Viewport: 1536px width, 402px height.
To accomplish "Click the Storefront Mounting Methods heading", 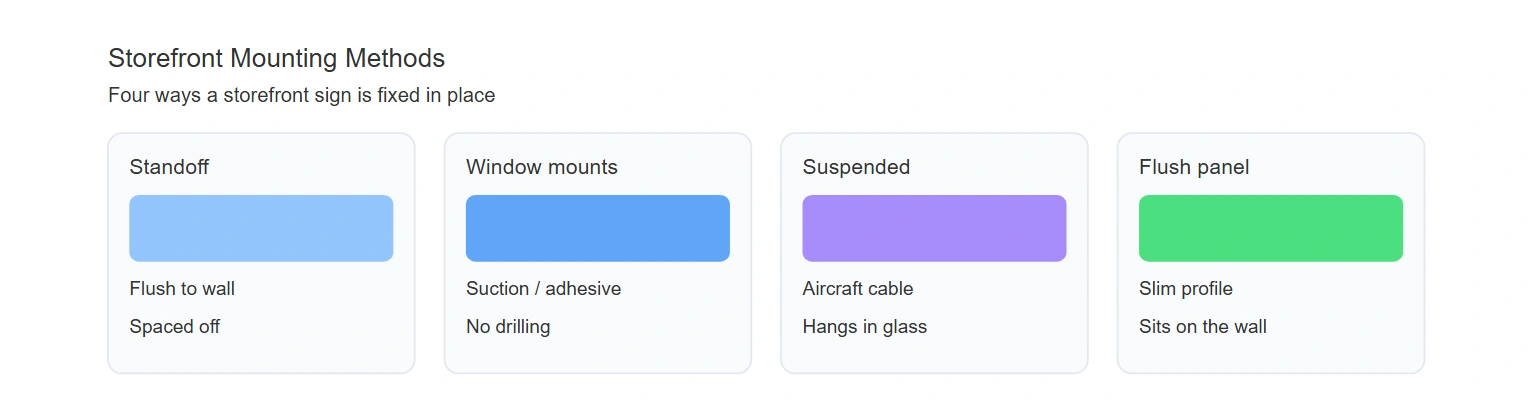I will pos(277,58).
